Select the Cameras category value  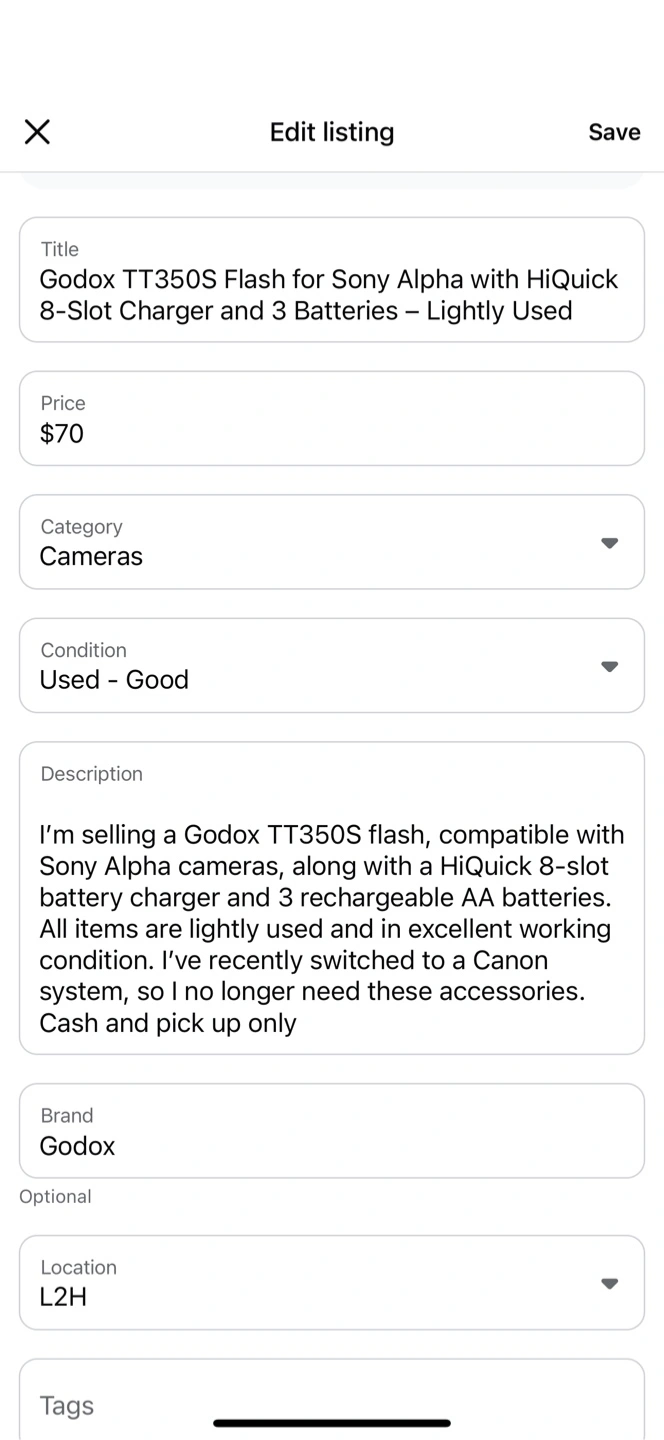91,556
